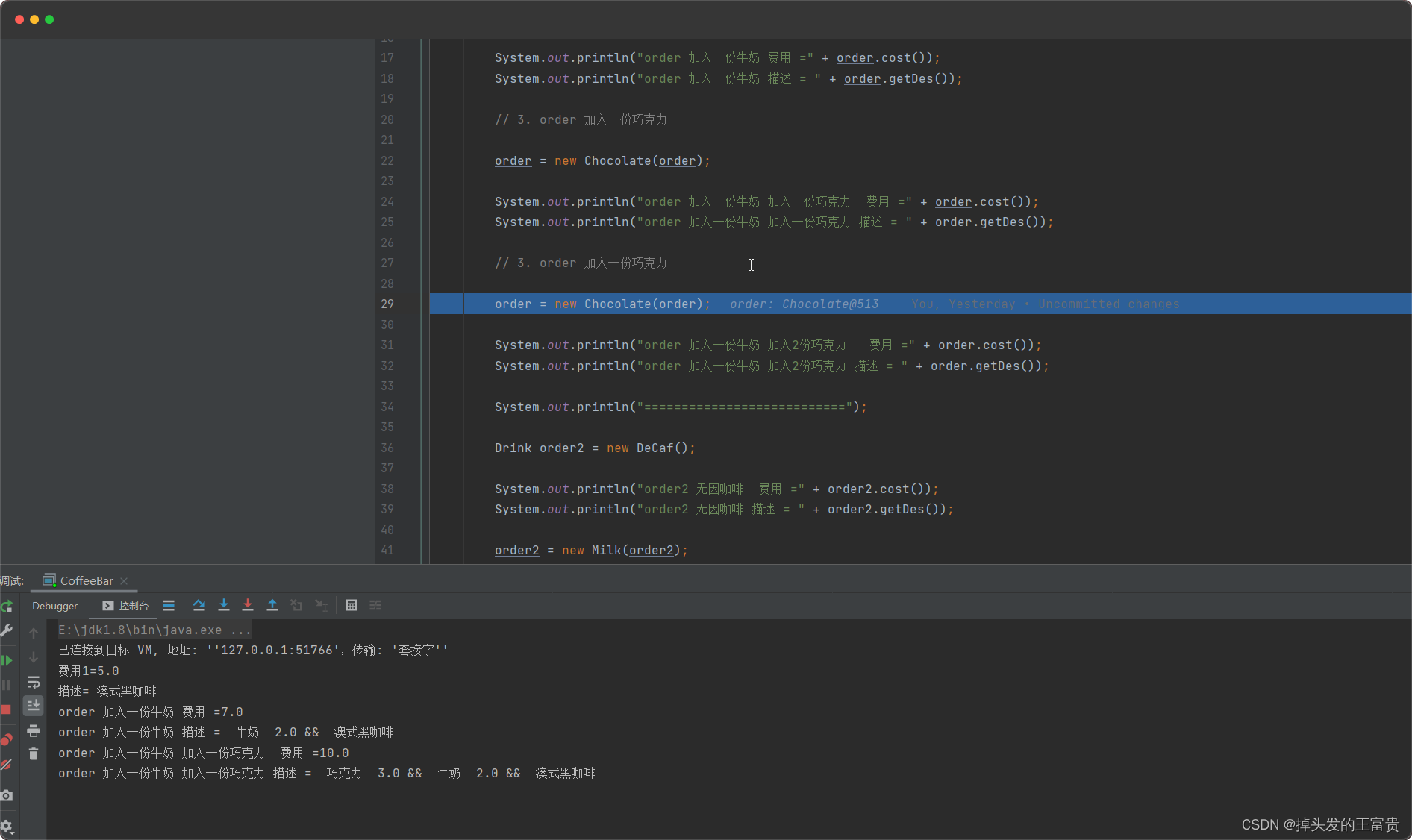
Task: Click the thread dump camera icon
Action: (7, 795)
